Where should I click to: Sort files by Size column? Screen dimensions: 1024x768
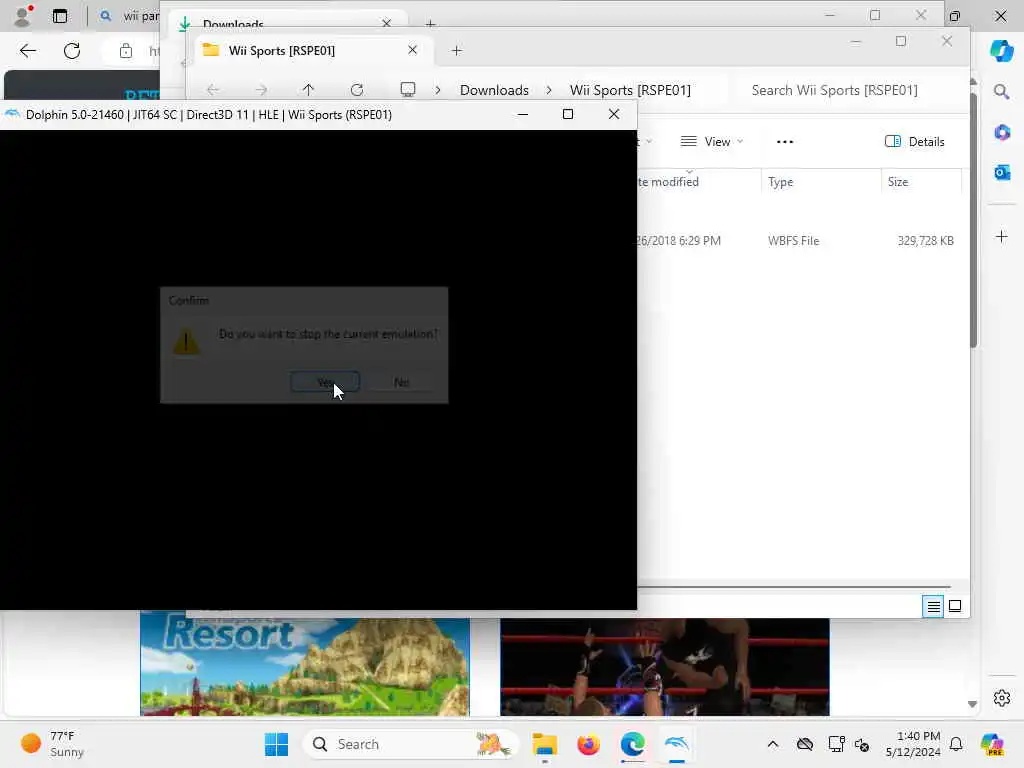pyautogui.click(x=898, y=182)
